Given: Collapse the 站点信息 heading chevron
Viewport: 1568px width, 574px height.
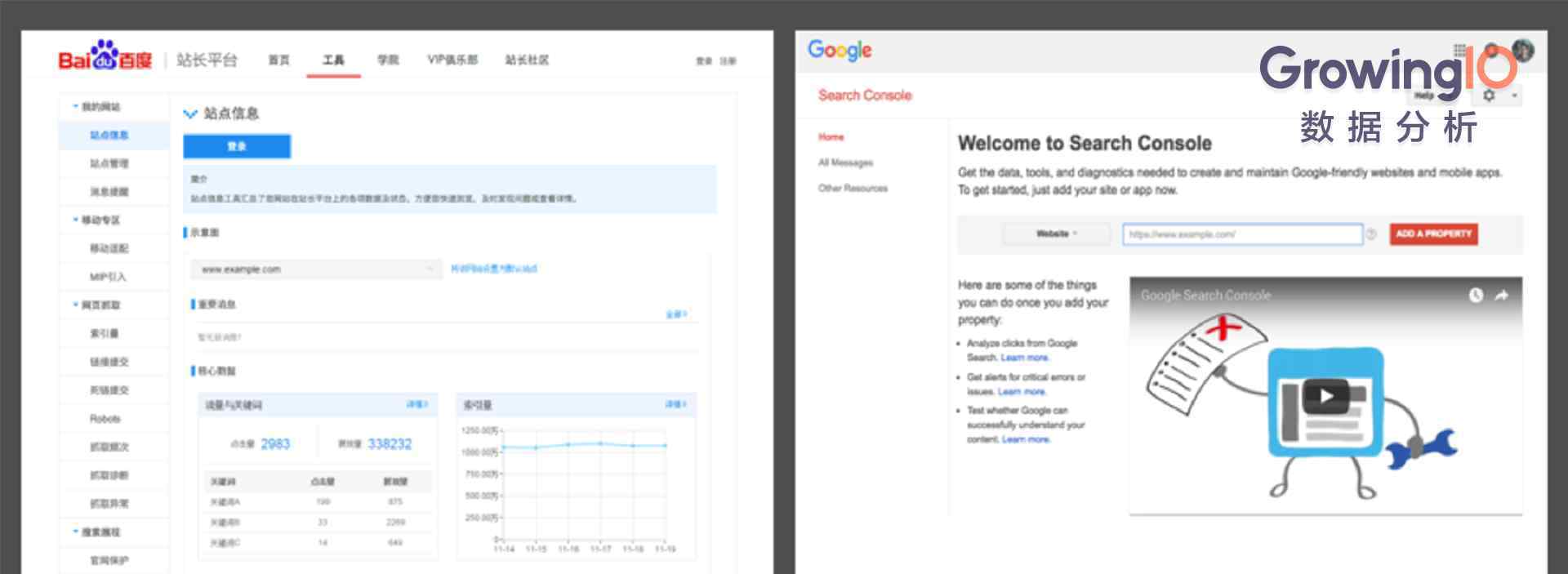Looking at the screenshot, I should pyautogui.click(x=190, y=113).
